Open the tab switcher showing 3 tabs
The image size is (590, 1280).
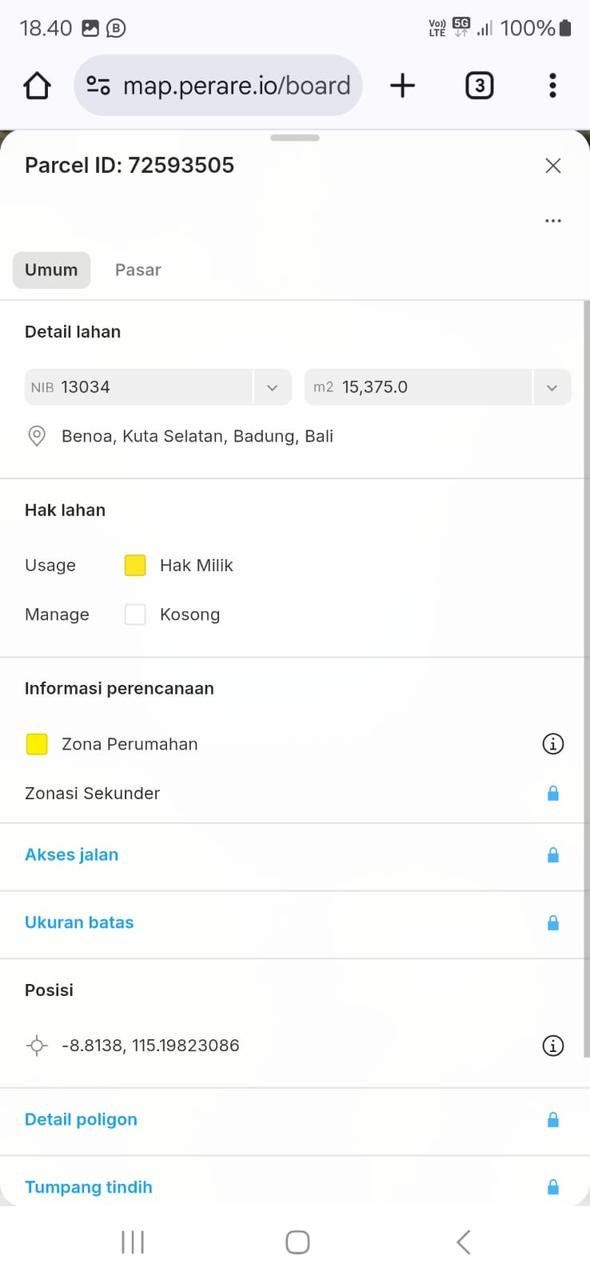[479, 86]
